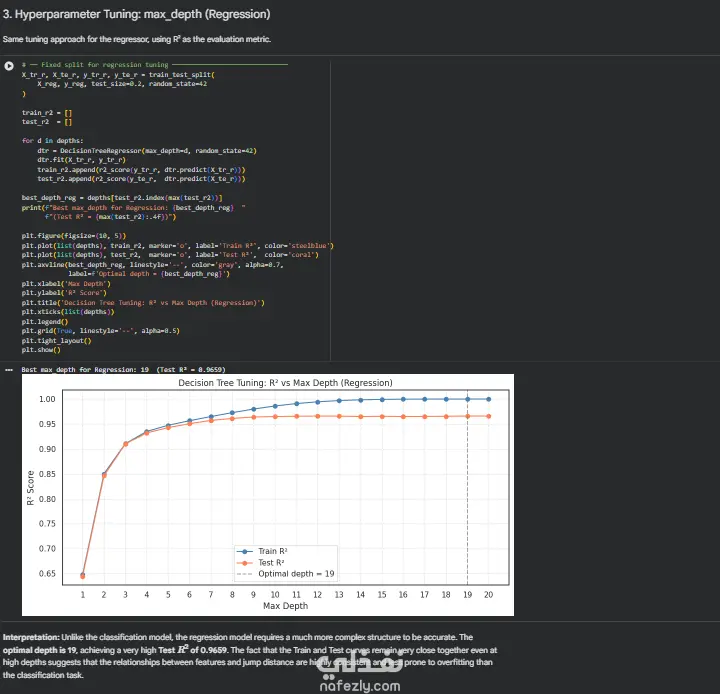
Task: Open the output cell options ellipsis
Action: point(9,369)
